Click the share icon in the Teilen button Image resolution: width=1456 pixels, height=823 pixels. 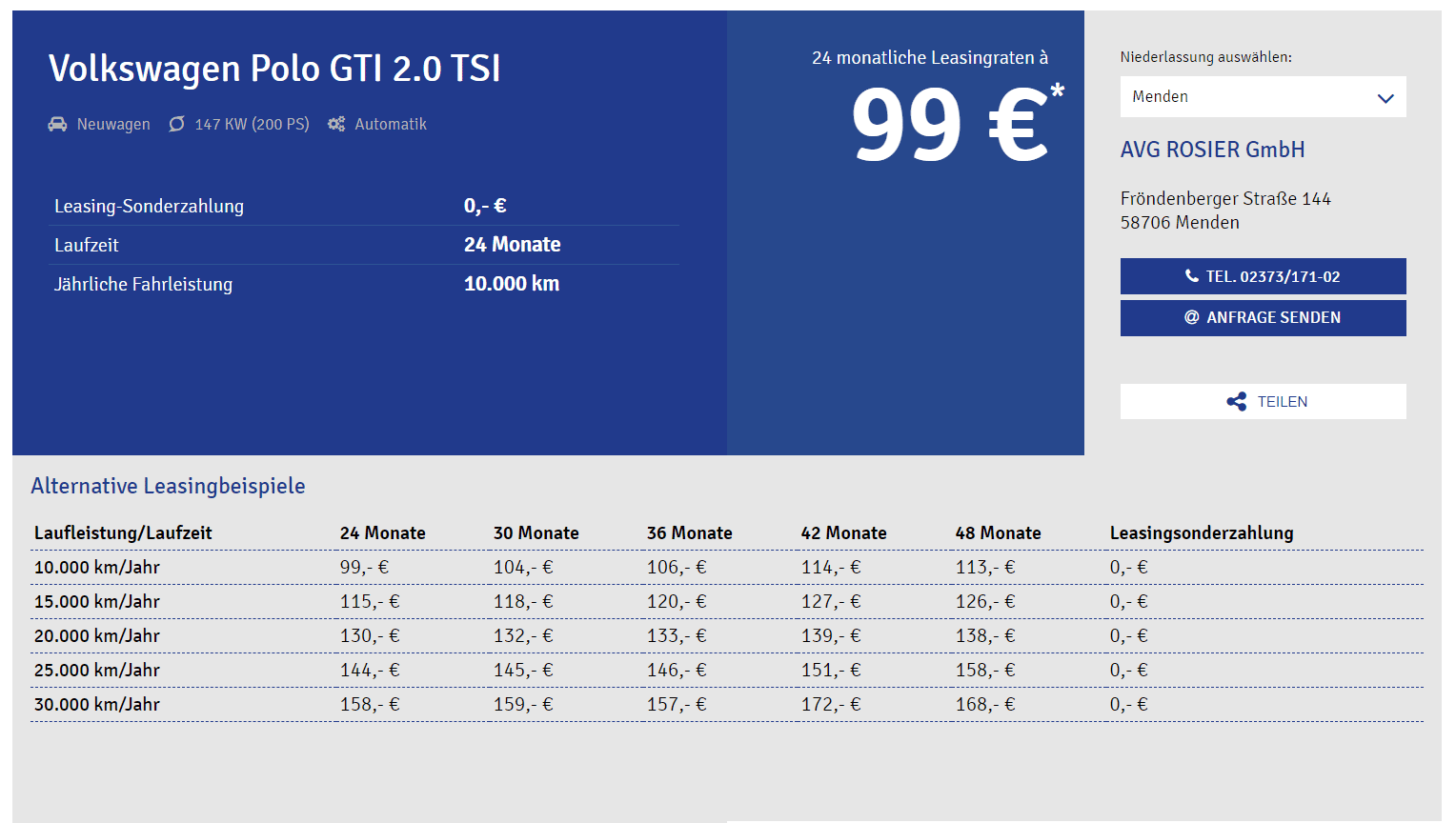[x=1236, y=402]
